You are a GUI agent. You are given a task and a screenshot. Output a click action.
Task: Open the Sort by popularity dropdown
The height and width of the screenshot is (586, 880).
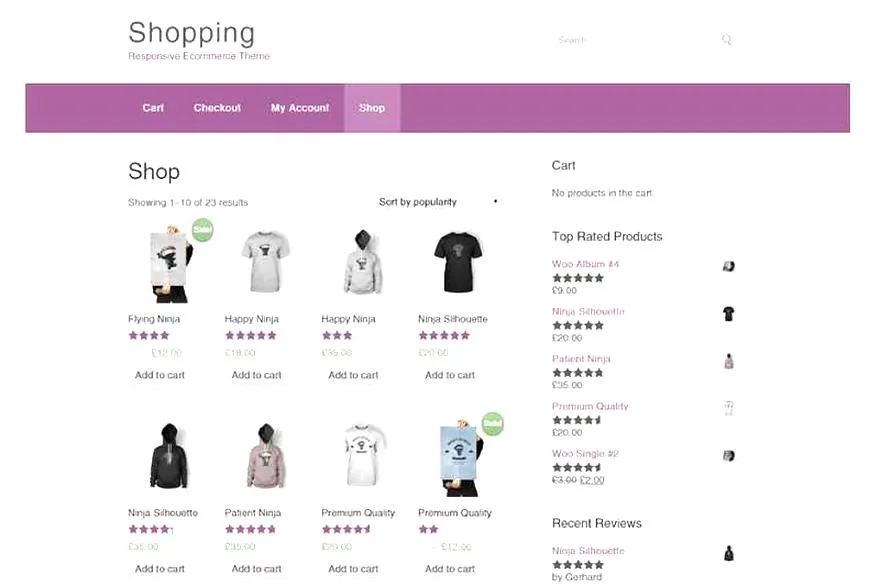437,202
